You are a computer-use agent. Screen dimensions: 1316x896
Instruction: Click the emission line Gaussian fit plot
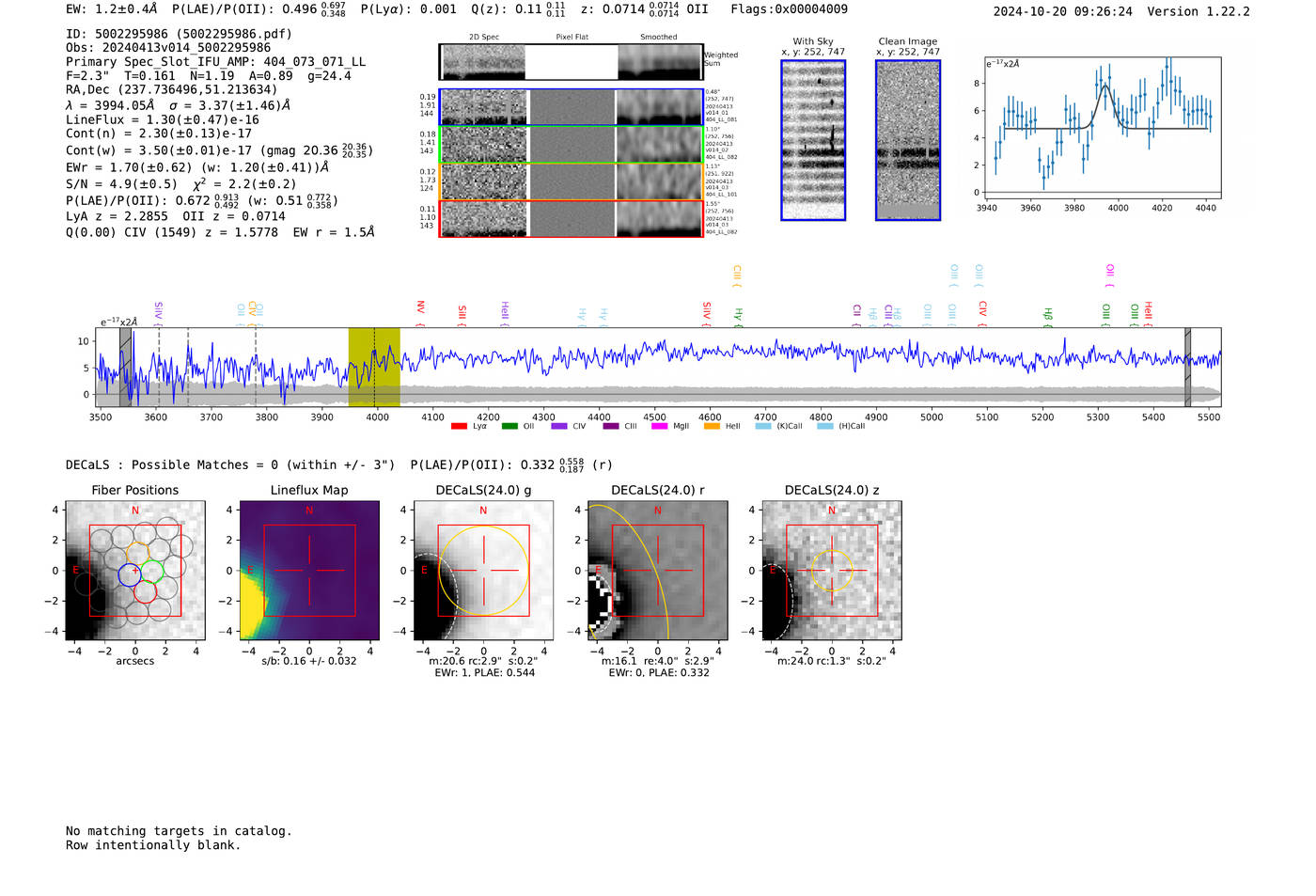(x=1102, y=129)
